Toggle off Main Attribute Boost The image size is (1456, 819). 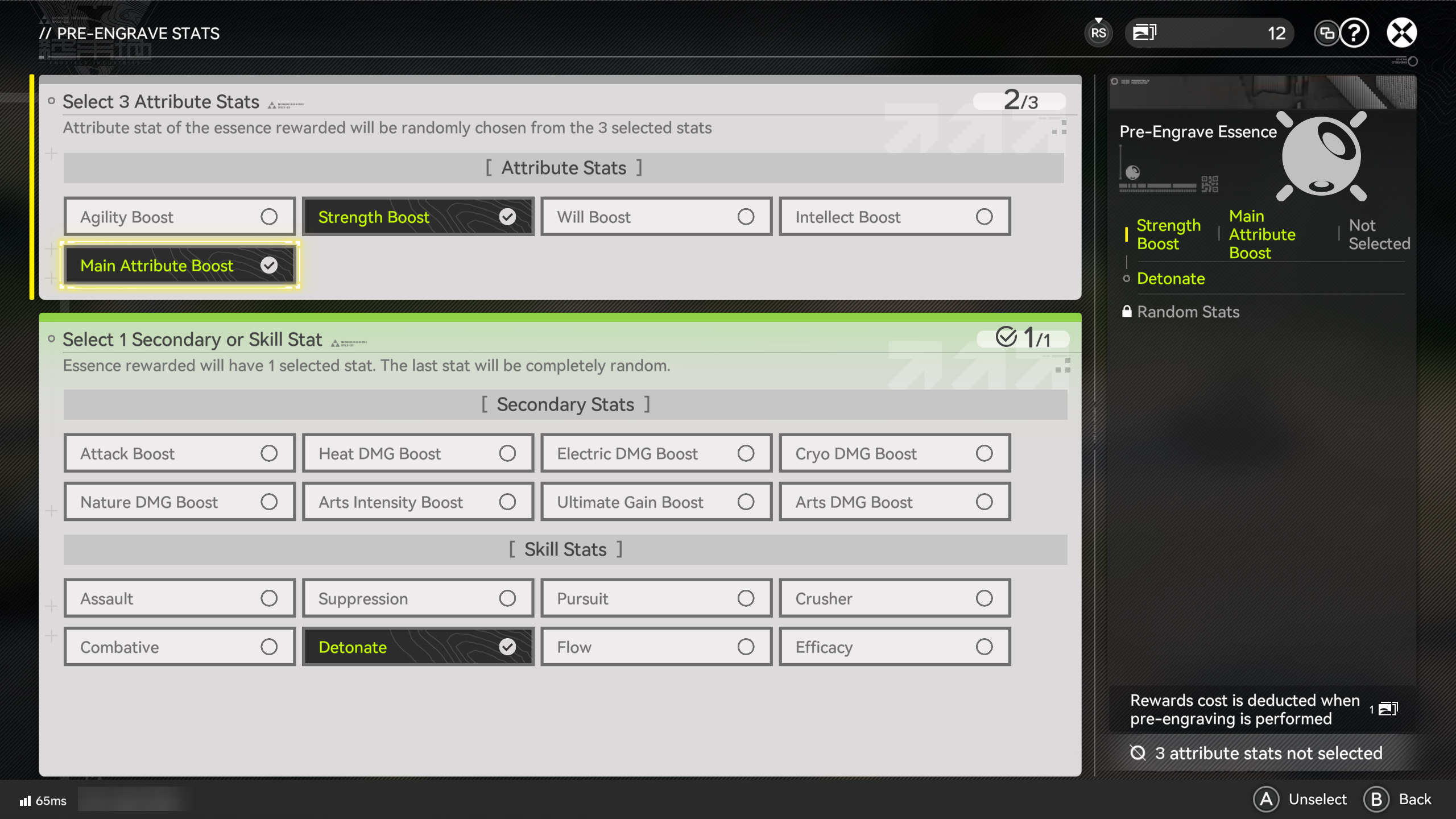pyautogui.click(x=180, y=265)
